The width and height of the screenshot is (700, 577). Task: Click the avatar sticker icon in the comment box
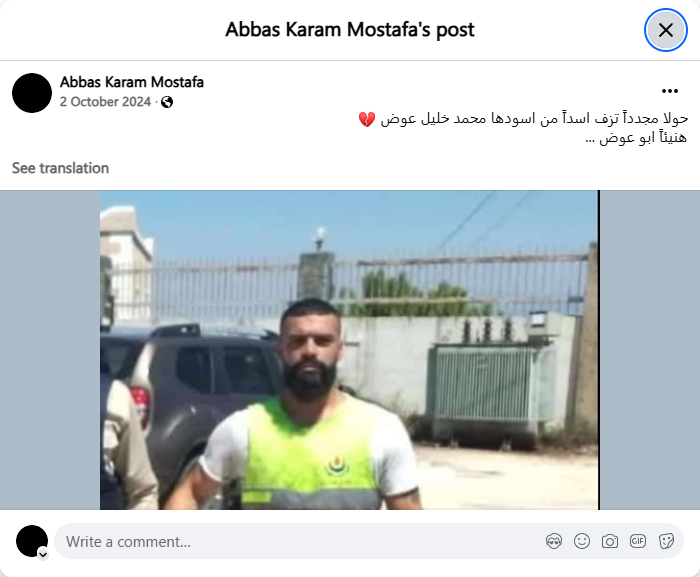(x=554, y=541)
